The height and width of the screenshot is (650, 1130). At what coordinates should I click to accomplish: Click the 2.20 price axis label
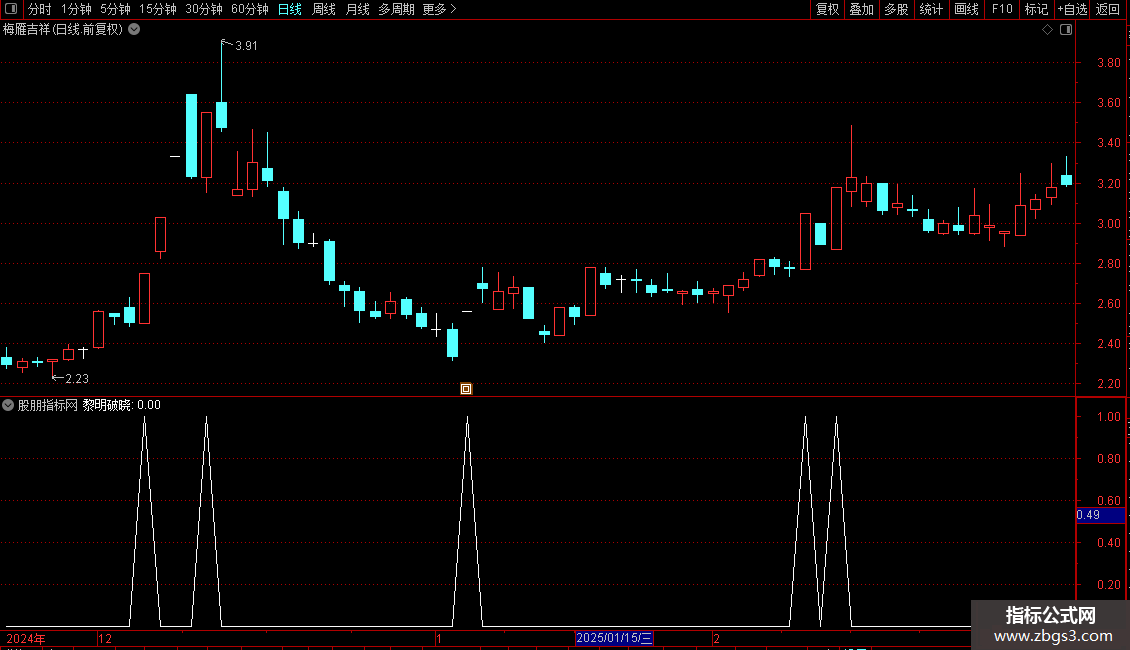1108,384
